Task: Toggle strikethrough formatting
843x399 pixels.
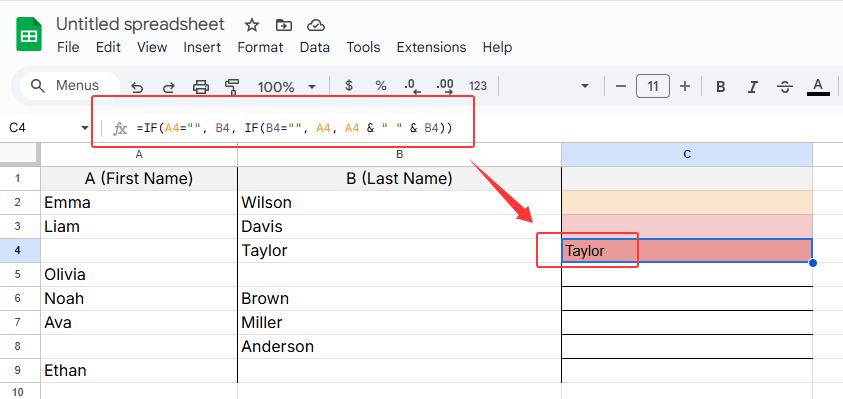Action: [785, 87]
